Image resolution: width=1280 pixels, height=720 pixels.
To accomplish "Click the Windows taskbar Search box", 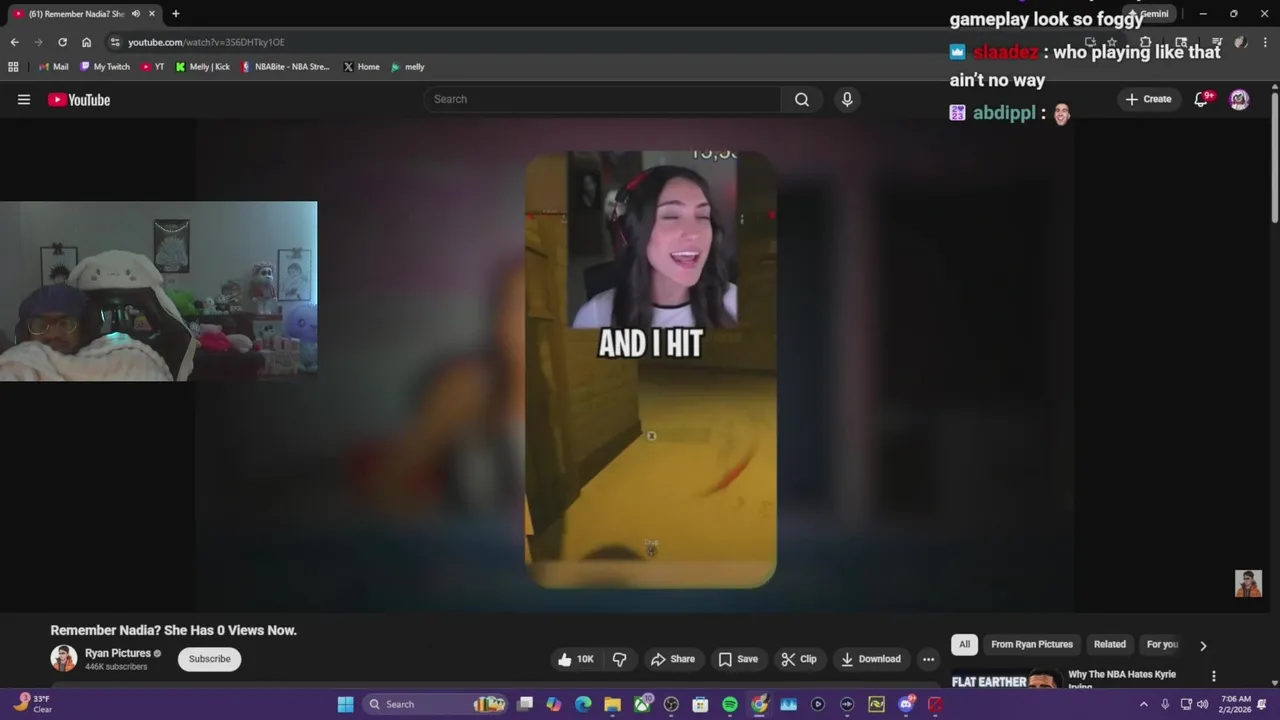I will 434,704.
